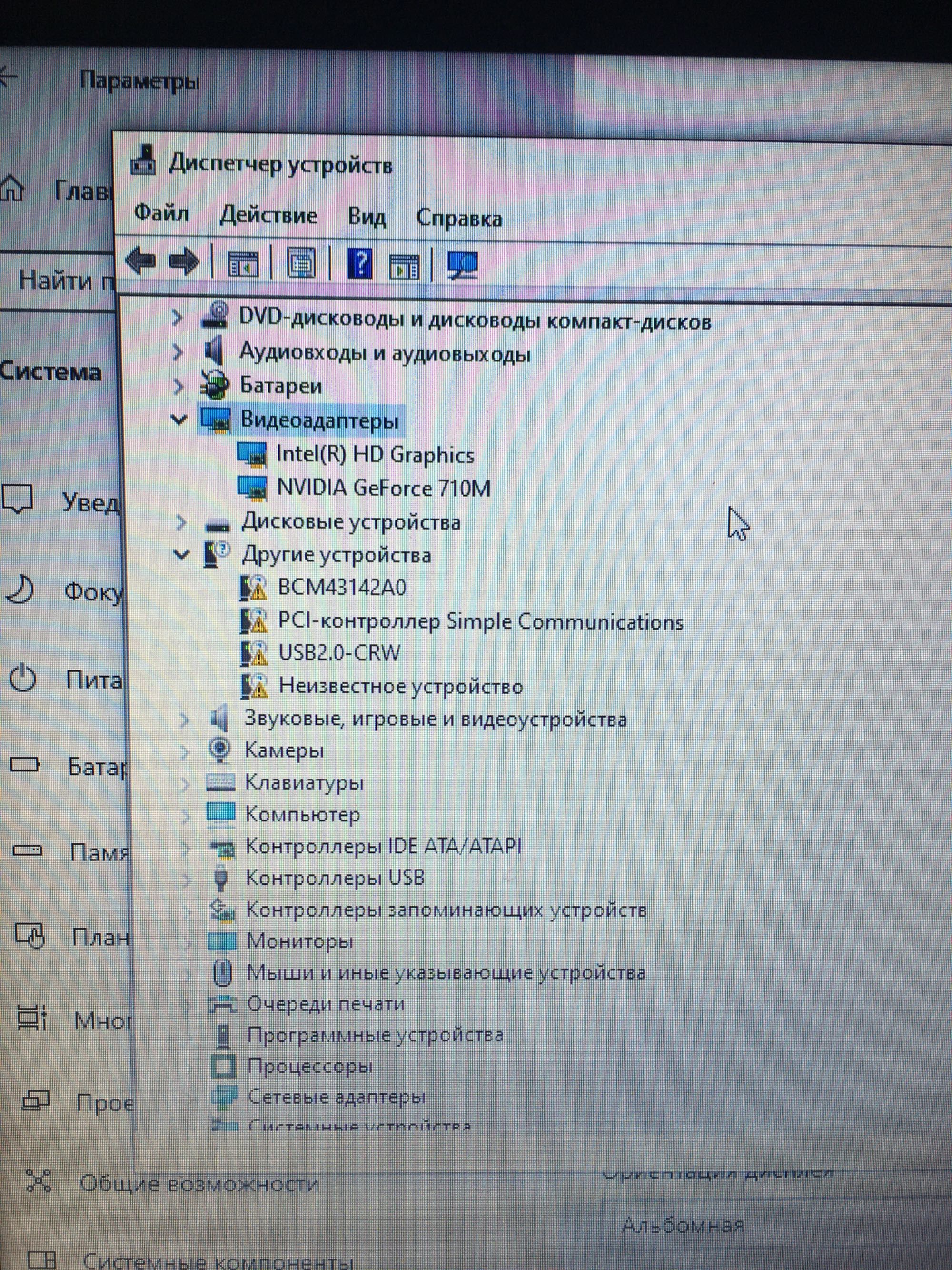Image resolution: width=952 pixels, height=1270 pixels.
Task: Click the Forward arrow in Device Manager toolbar
Action: coord(184,262)
